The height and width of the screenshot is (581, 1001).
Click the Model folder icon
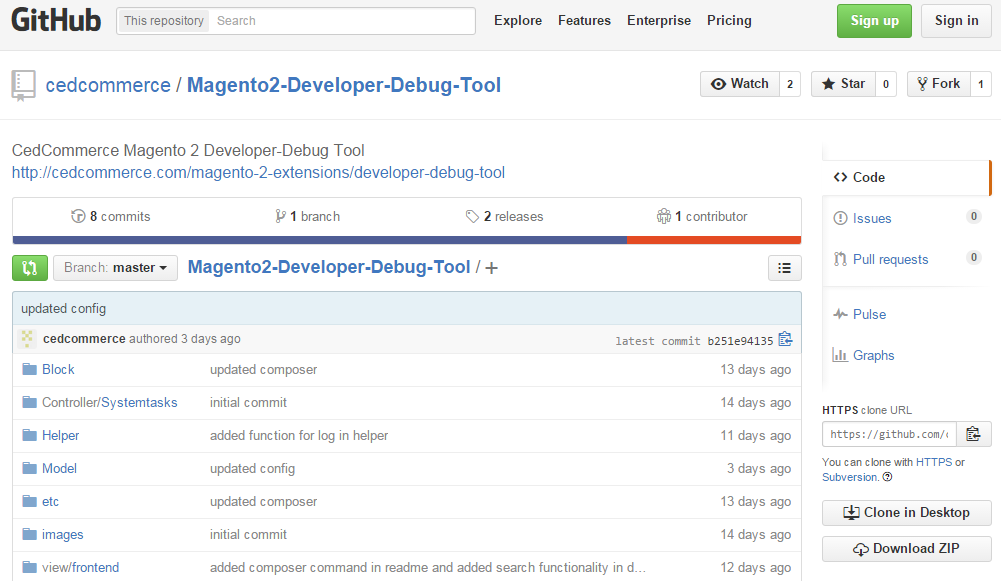[x=29, y=468]
